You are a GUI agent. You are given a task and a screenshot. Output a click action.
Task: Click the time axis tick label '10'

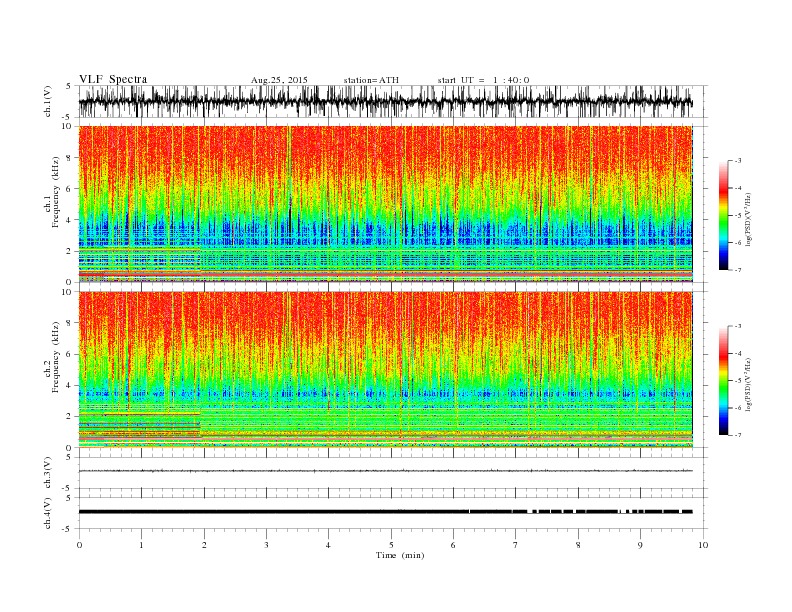point(703,545)
